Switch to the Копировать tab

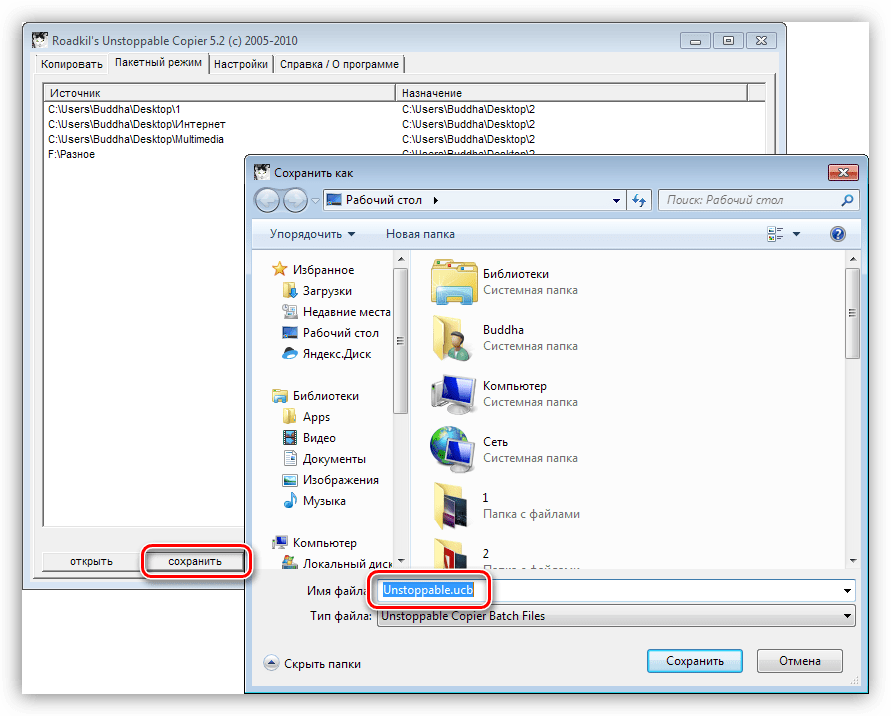72,64
